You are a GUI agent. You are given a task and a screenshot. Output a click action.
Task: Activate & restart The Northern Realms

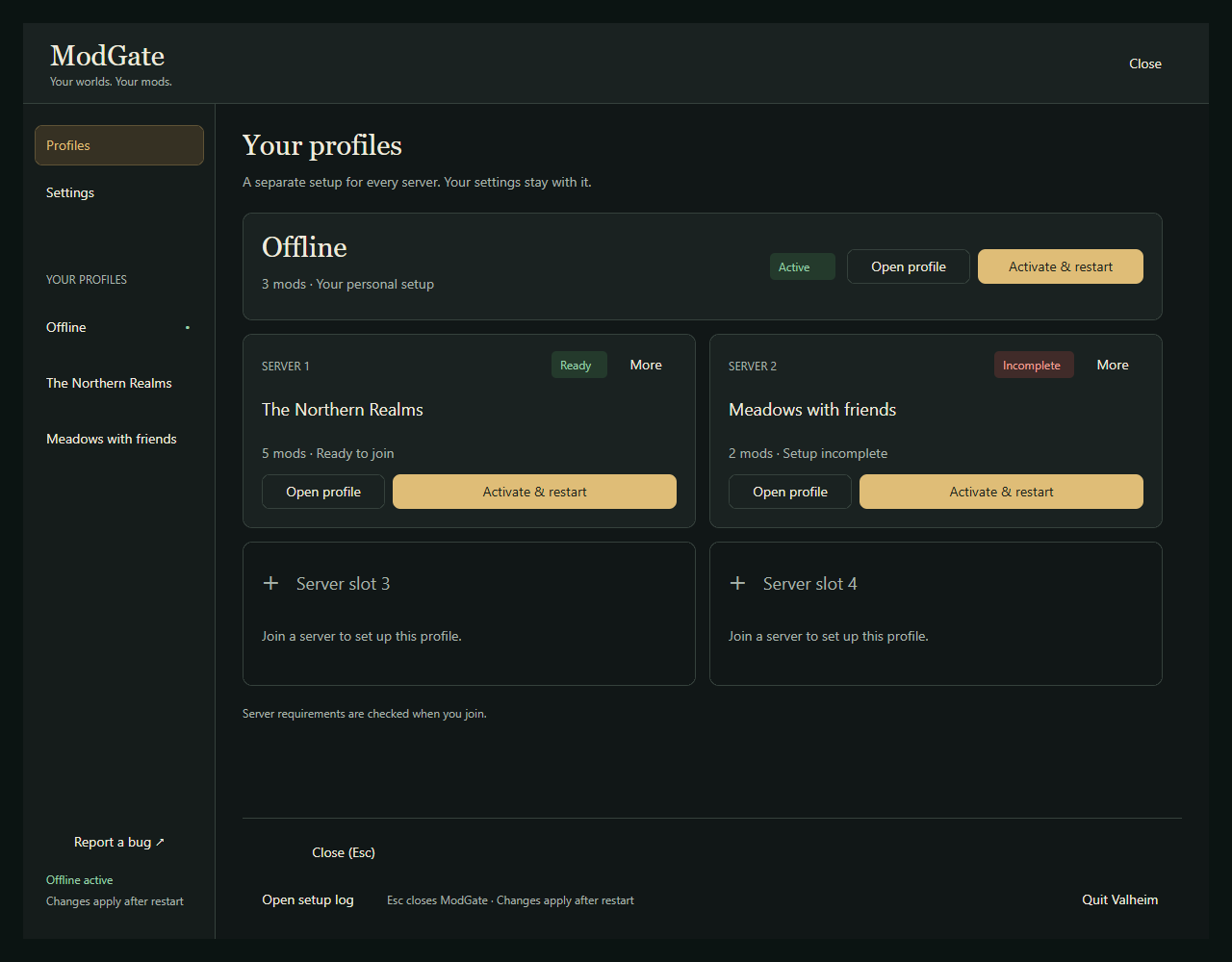[x=534, y=492]
